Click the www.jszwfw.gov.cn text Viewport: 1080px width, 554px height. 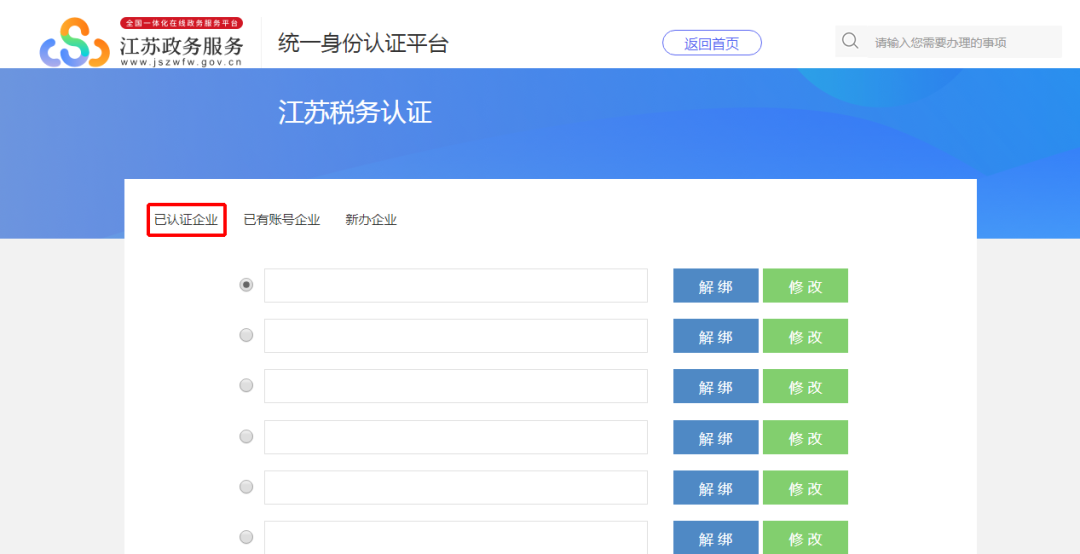(x=182, y=62)
